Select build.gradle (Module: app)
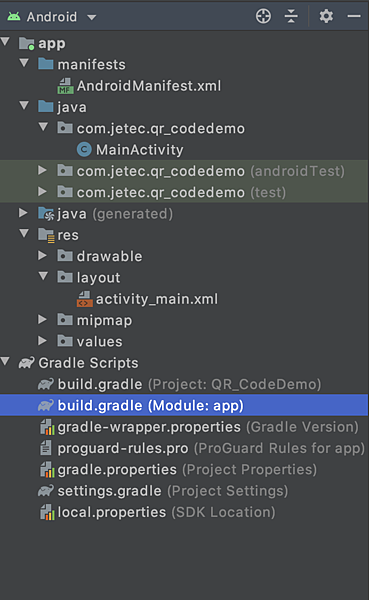The image size is (369, 600). coord(184,406)
